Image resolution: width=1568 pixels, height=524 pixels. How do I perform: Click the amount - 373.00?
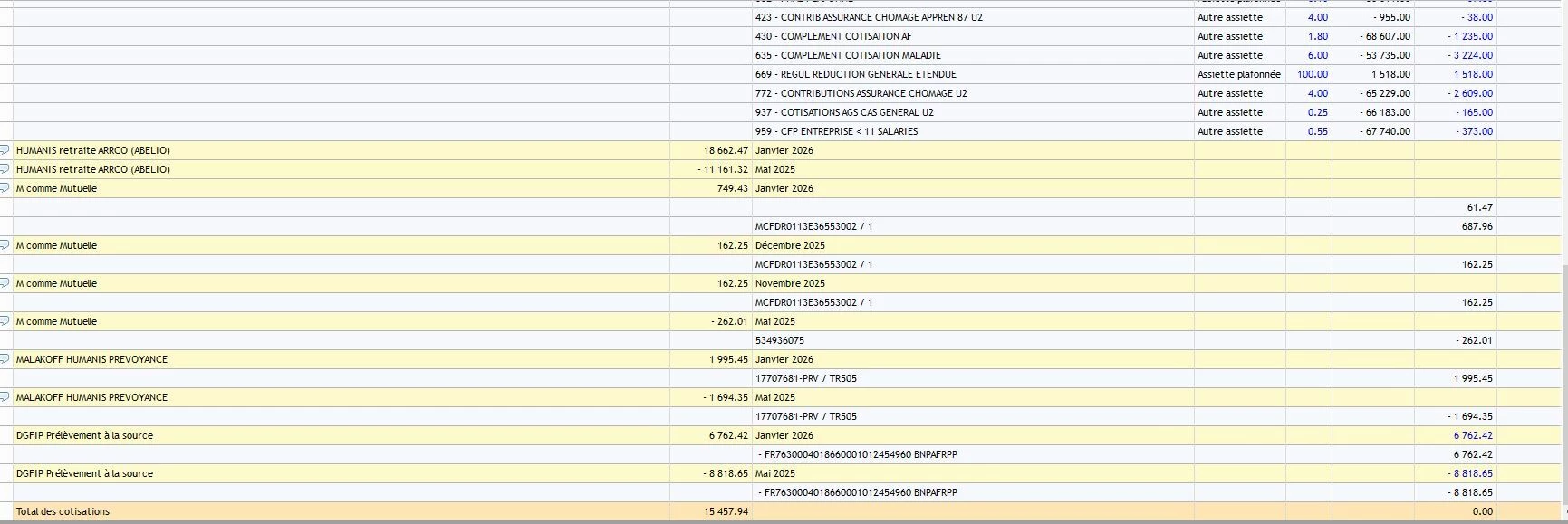pyautogui.click(x=1474, y=131)
